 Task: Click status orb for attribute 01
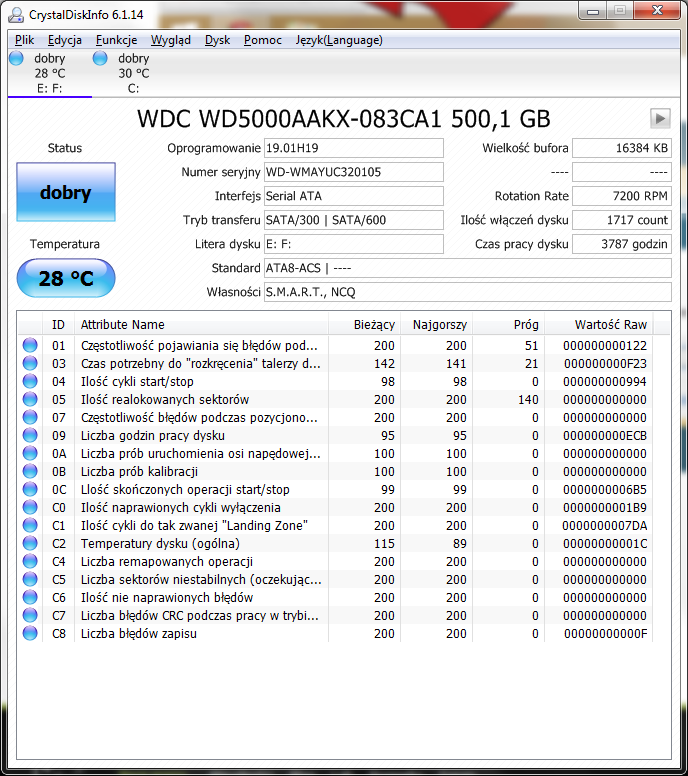30,345
